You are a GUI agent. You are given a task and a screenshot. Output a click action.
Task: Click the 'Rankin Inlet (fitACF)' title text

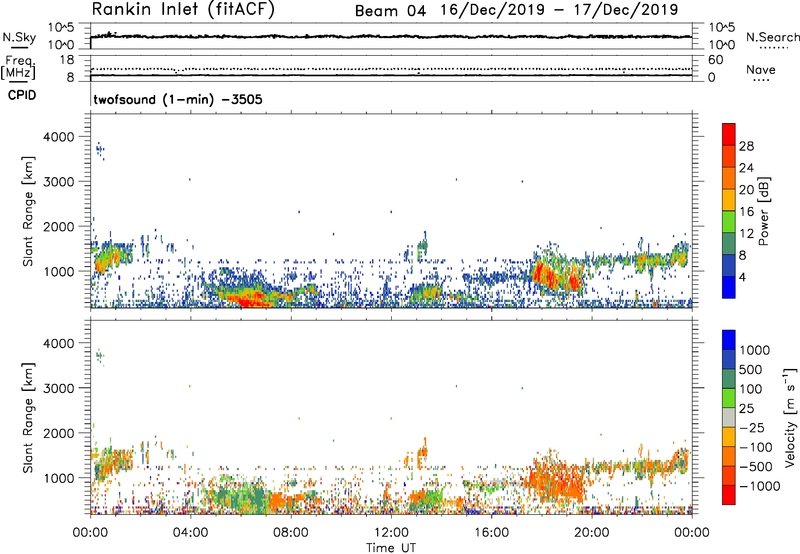pyautogui.click(x=183, y=9)
